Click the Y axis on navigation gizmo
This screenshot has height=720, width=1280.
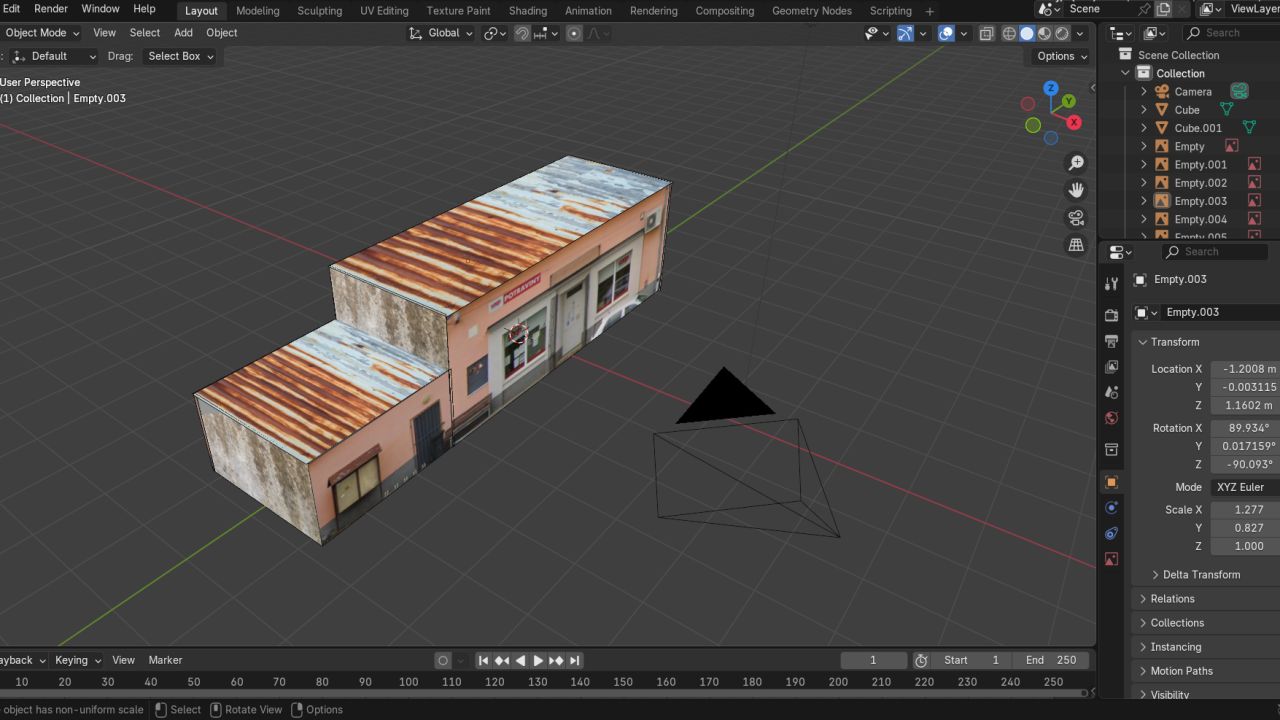click(1069, 101)
